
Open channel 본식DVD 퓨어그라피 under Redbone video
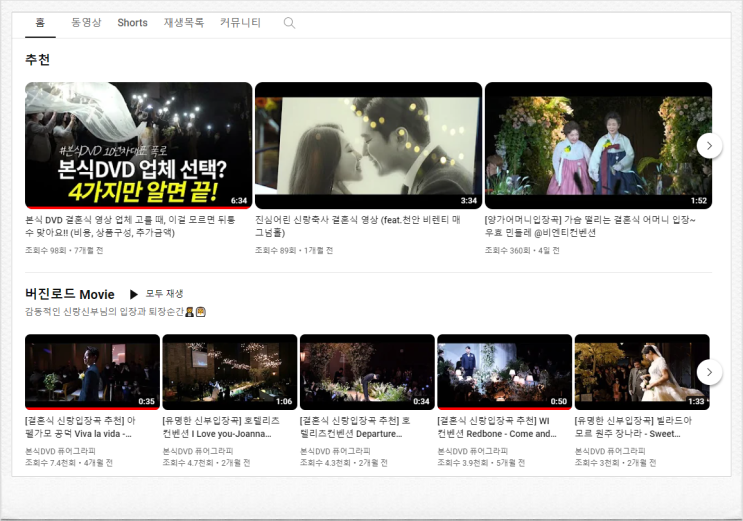click(x=472, y=451)
